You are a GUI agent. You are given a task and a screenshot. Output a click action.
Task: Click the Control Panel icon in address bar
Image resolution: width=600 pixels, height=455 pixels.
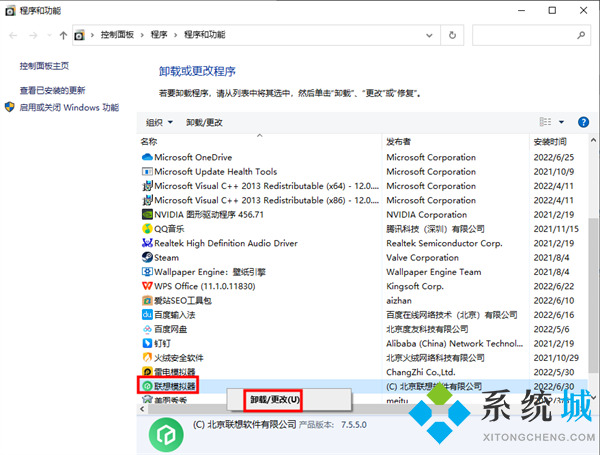pyautogui.click(x=79, y=35)
